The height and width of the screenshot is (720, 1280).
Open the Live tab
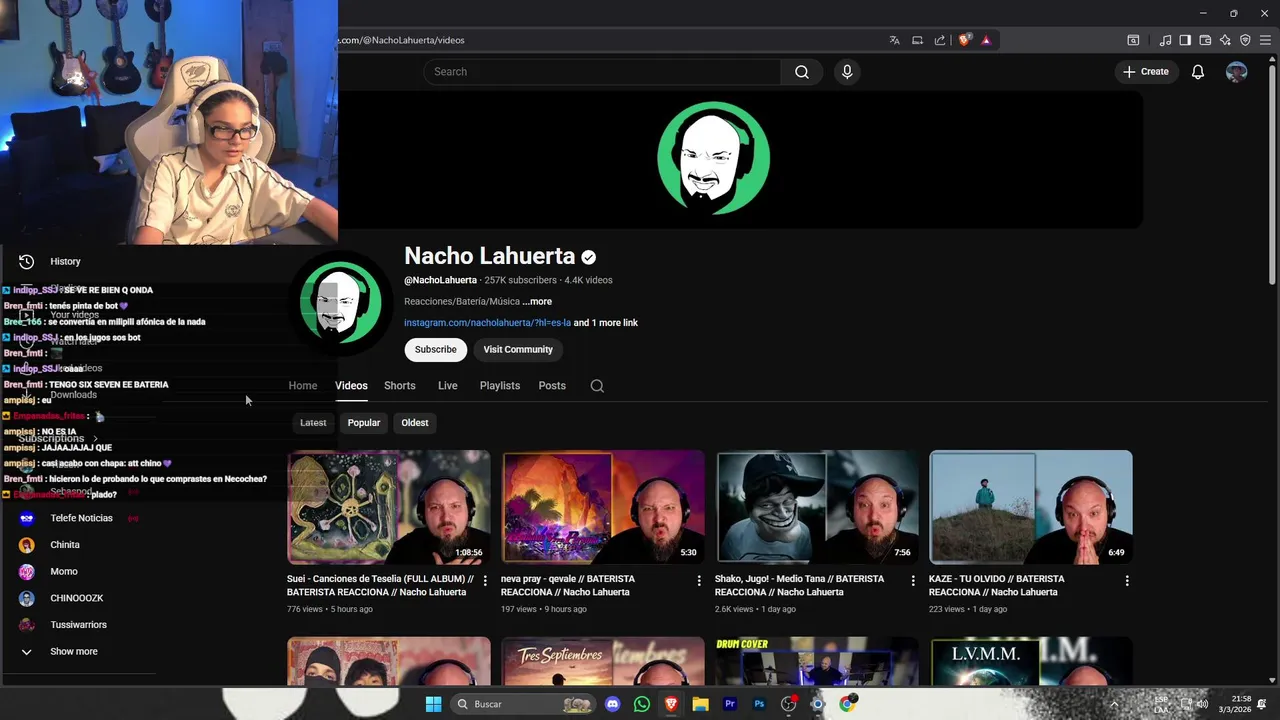click(x=448, y=386)
